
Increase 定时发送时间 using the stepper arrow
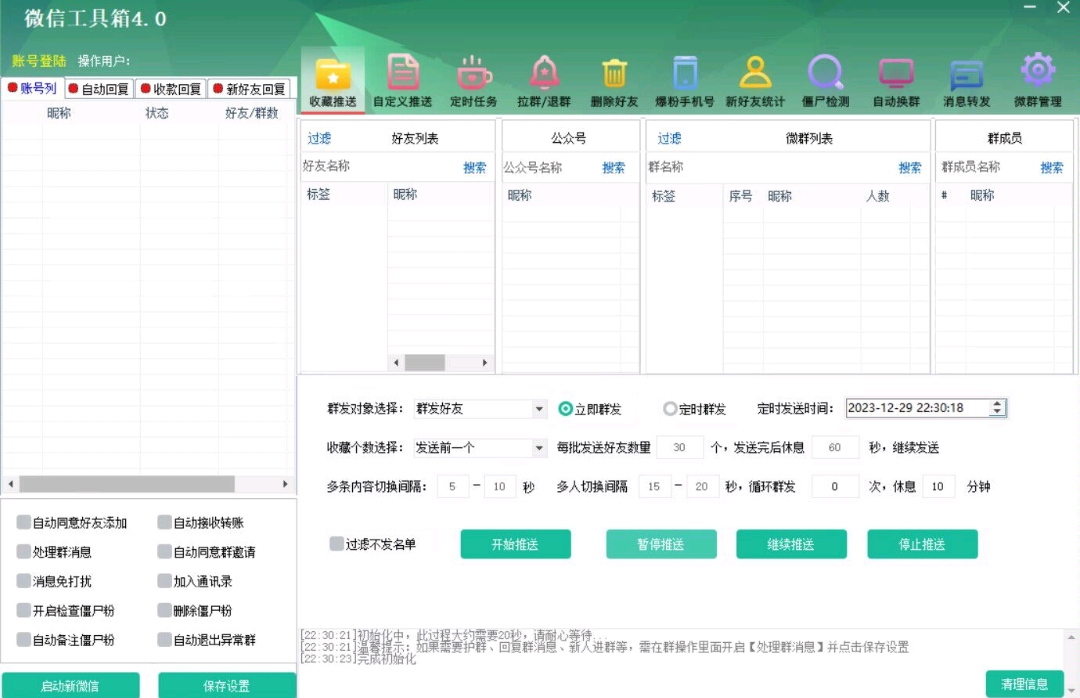[997, 404]
